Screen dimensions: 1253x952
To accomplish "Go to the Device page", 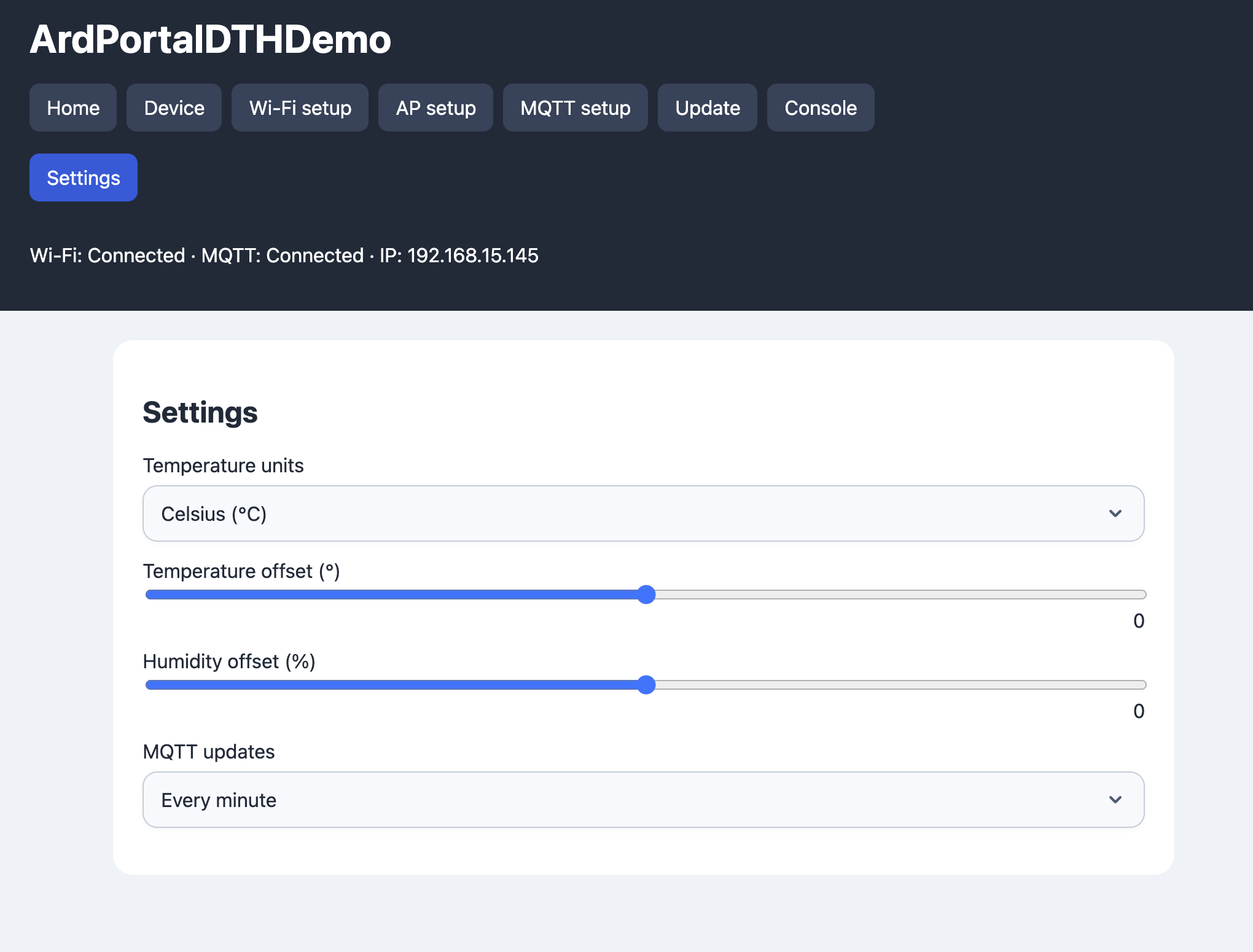I will click(174, 107).
